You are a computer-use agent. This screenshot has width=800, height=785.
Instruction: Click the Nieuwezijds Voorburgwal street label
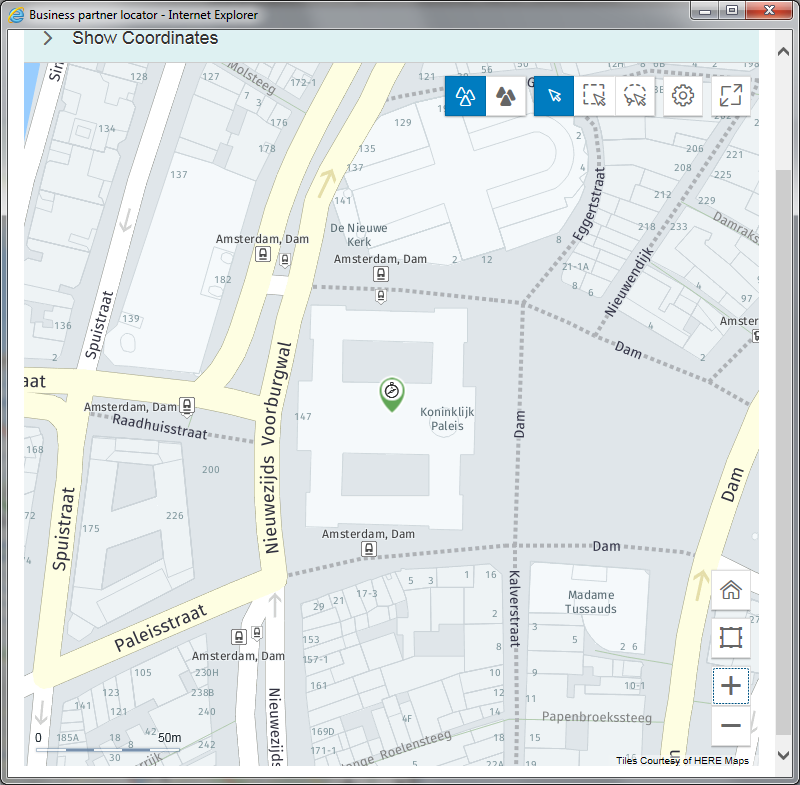tap(274, 448)
